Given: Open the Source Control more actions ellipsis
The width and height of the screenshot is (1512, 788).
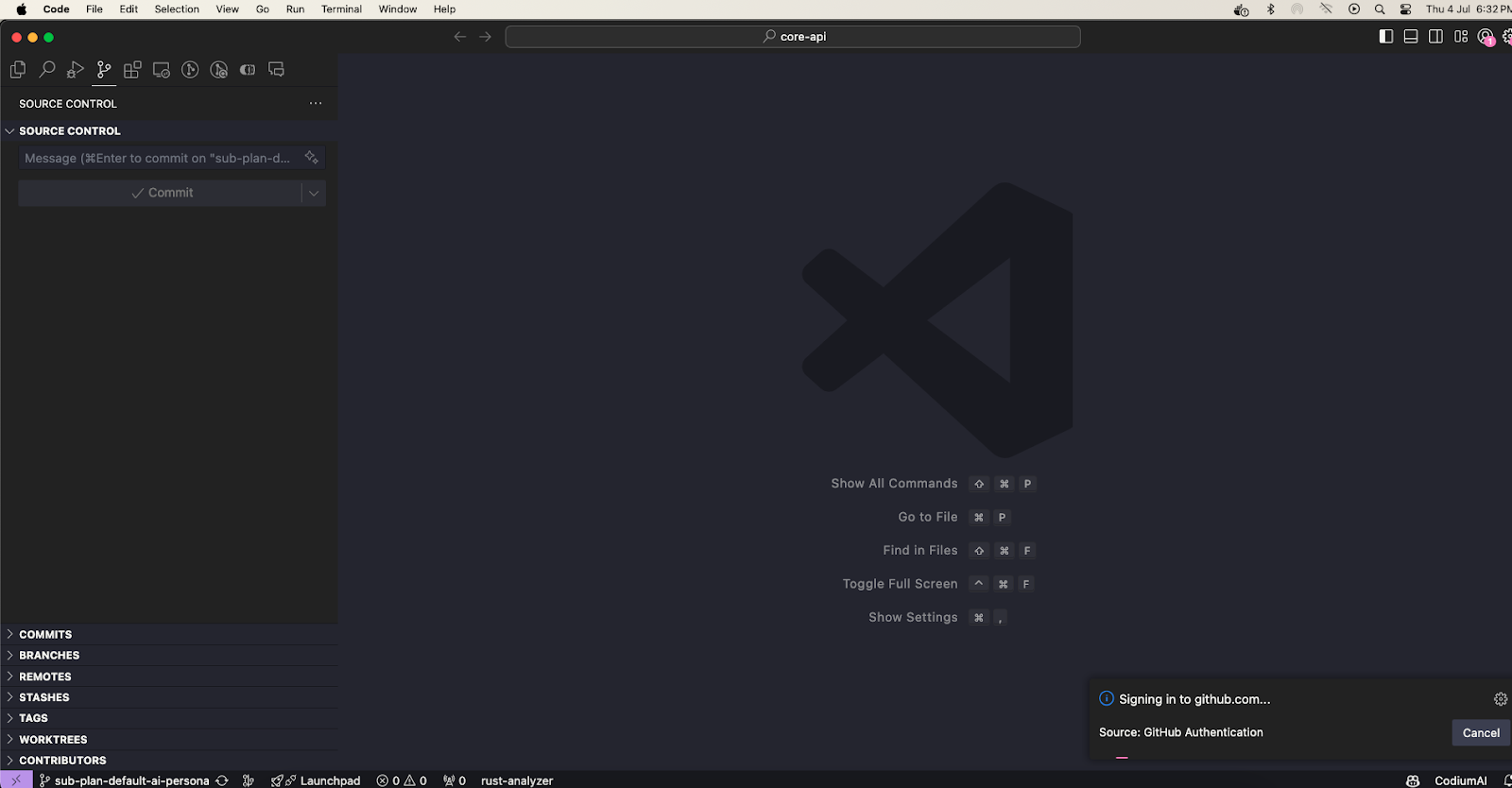Looking at the screenshot, I should click(316, 103).
